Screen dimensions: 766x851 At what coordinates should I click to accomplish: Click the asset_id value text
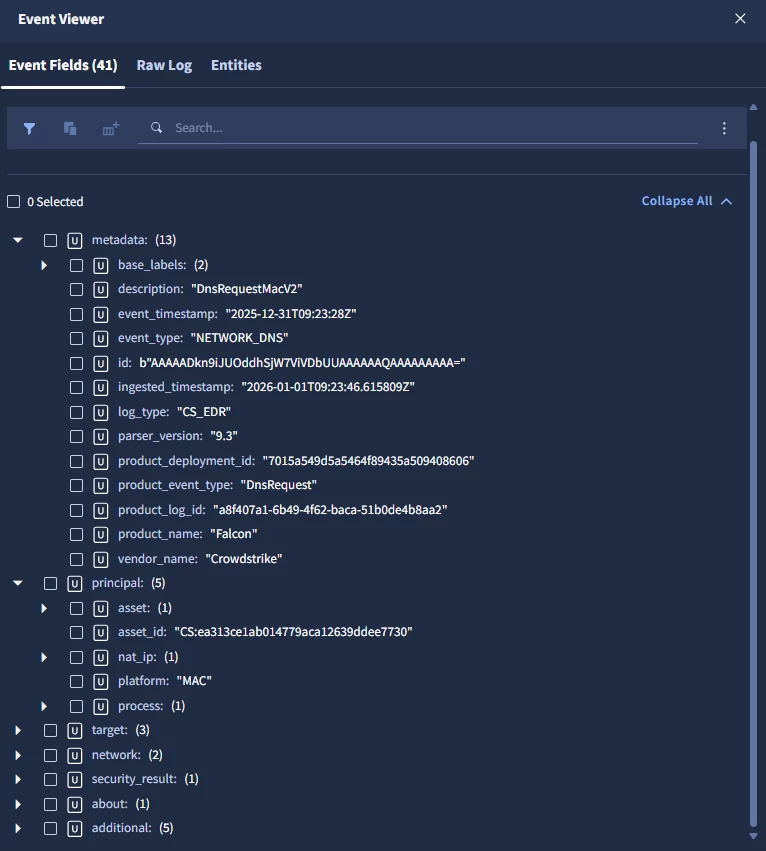(293, 632)
